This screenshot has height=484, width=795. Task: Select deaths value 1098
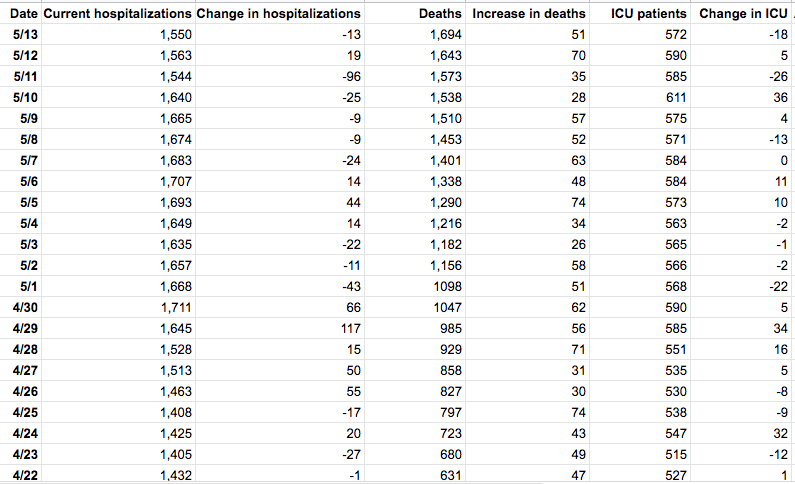pyautogui.click(x=447, y=286)
